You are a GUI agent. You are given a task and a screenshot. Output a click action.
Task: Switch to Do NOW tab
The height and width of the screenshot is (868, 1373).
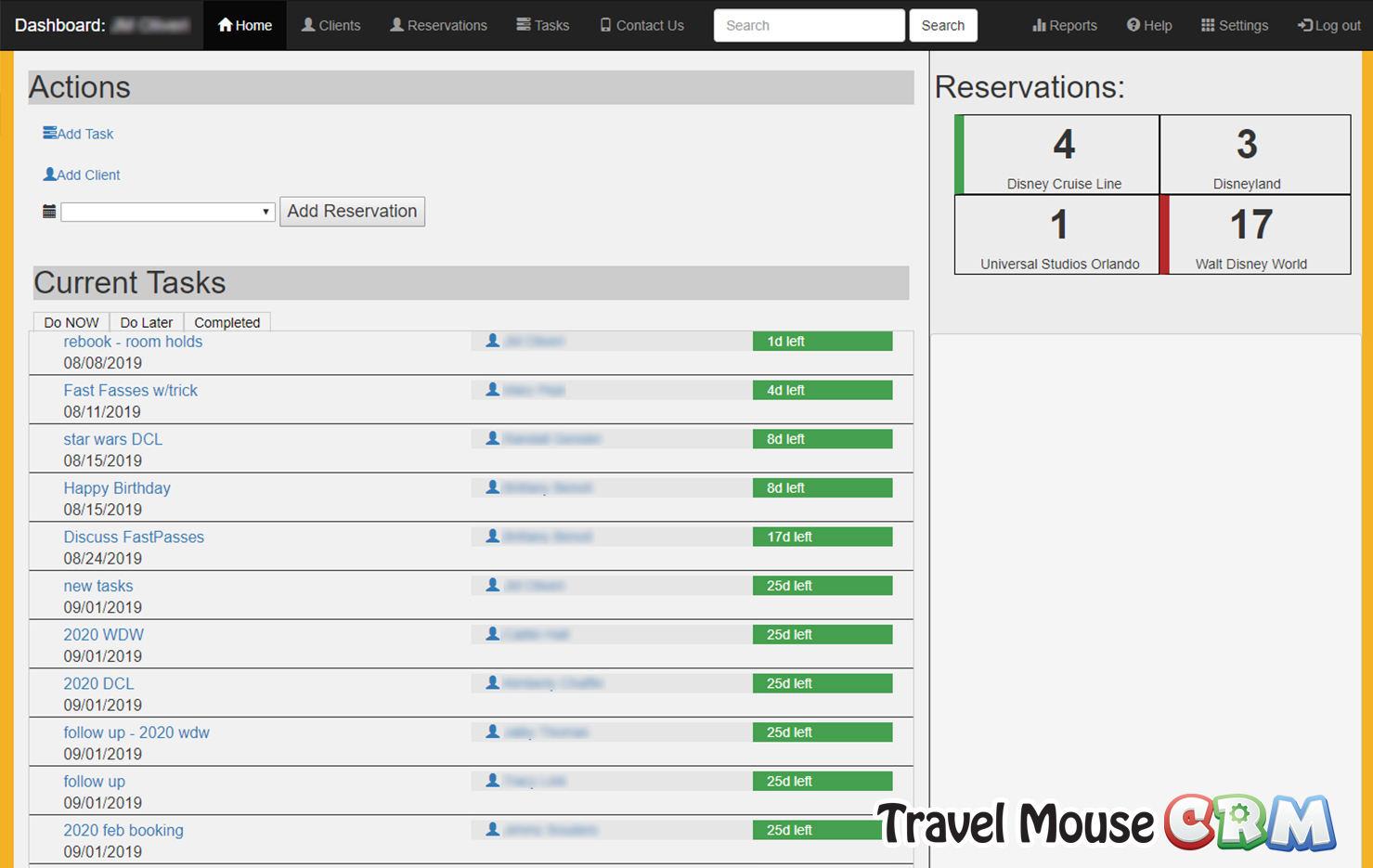(71, 322)
